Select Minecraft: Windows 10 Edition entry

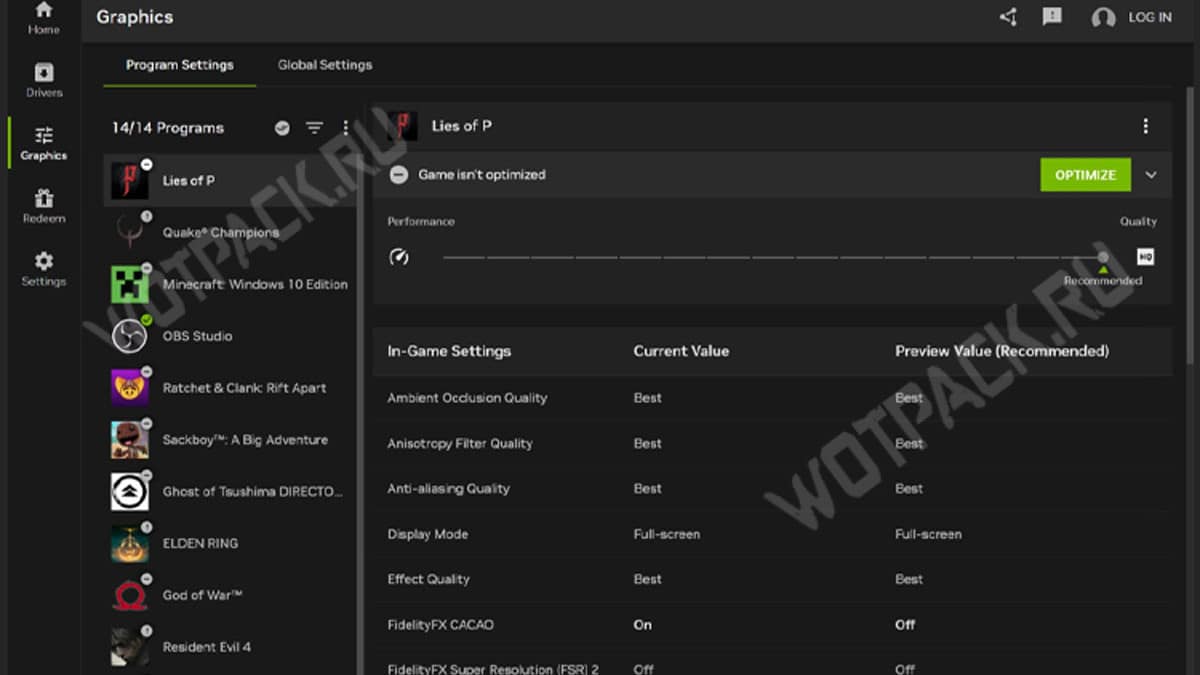(x=230, y=285)
